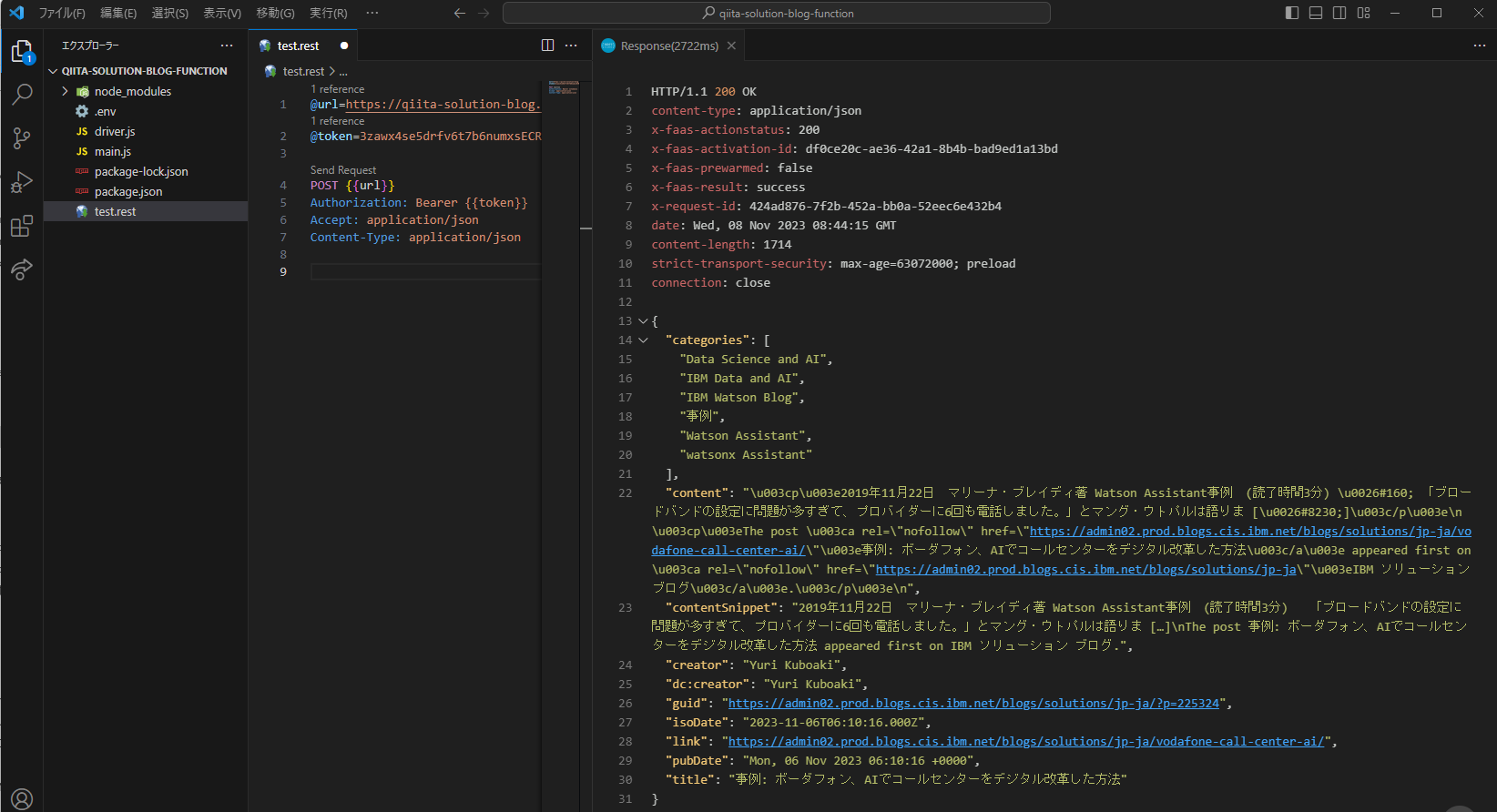Toggle the secondary side bar
Image resolution: width=1497 pixels, height=812 pixels.
click(1339, 13)
